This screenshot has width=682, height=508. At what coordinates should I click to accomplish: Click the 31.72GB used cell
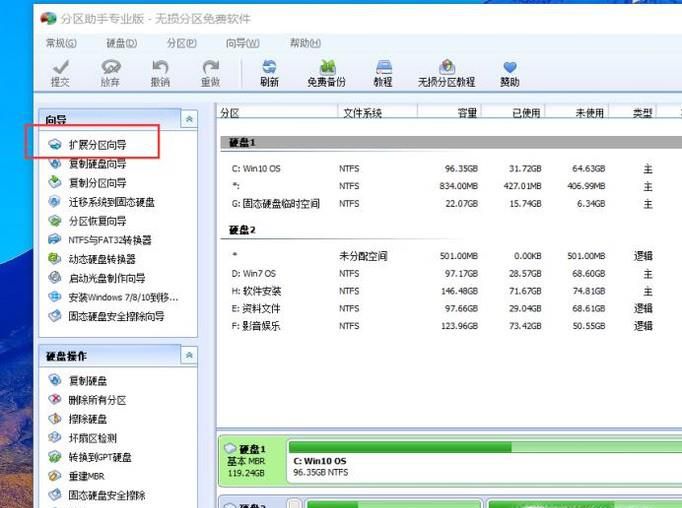(x=525, y=168)
